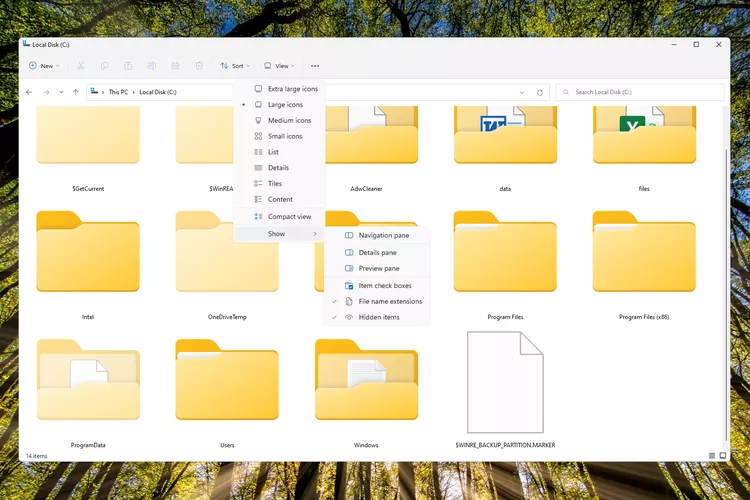This screenshot has width=750, height=500.
Task: Click the search Local Disk (C:) field
Action: [640, 92]
